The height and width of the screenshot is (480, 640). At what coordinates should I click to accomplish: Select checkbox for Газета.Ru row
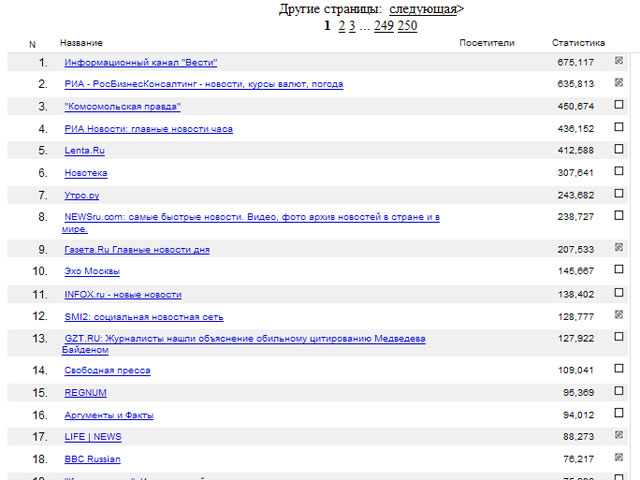pos(619,247)
